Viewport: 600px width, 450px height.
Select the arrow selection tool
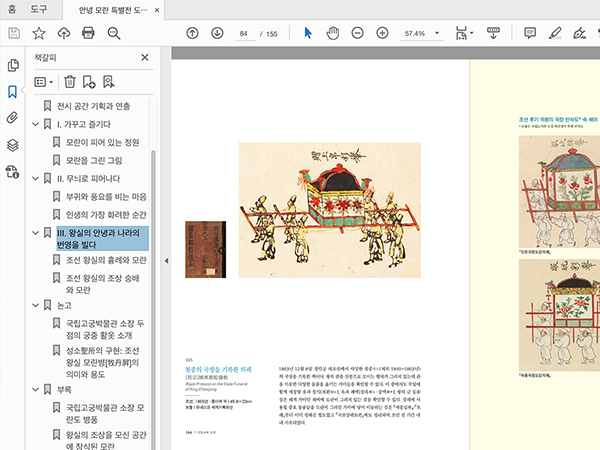coord(308,33)
